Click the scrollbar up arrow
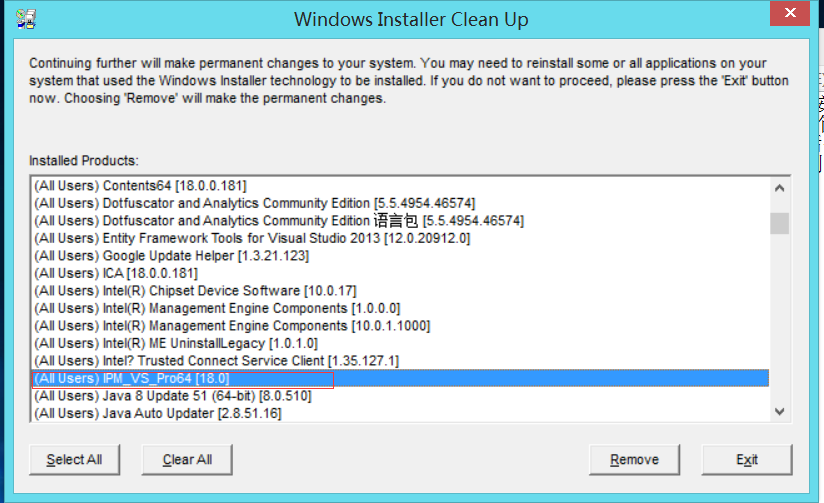The width and height of the screenshot is (824, 503). click(779, 188)
